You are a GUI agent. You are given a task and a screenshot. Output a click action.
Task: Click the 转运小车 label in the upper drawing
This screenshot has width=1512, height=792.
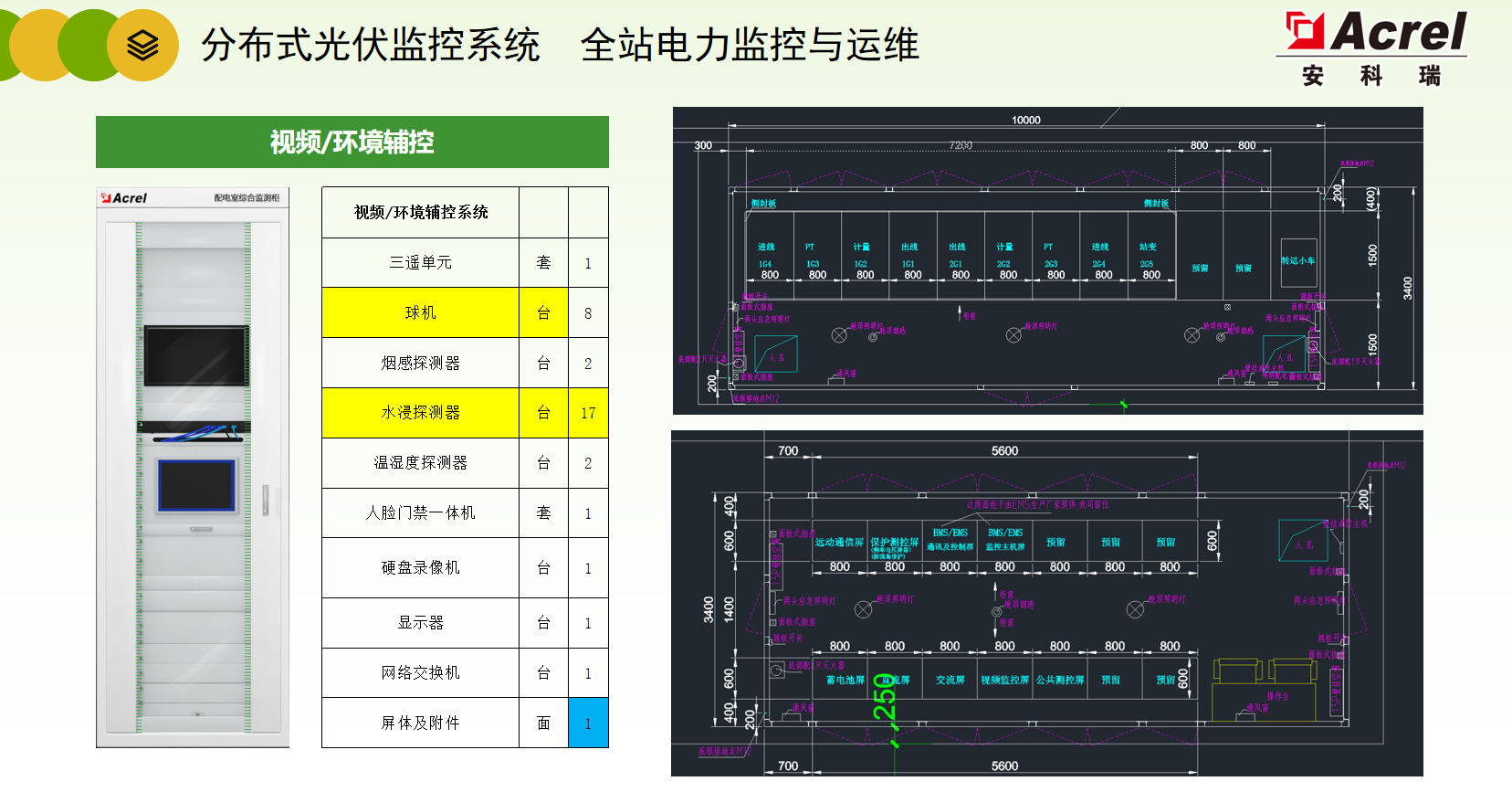click(1297, 261)
